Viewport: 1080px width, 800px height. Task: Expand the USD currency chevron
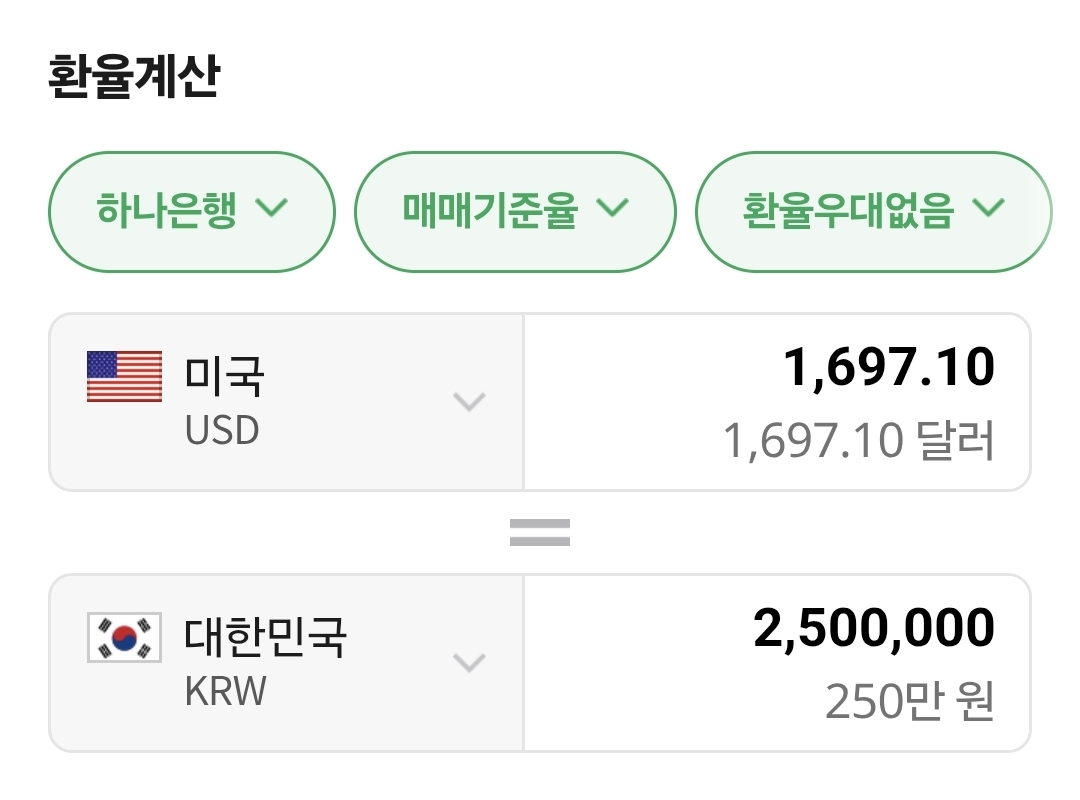coord(469,402)
